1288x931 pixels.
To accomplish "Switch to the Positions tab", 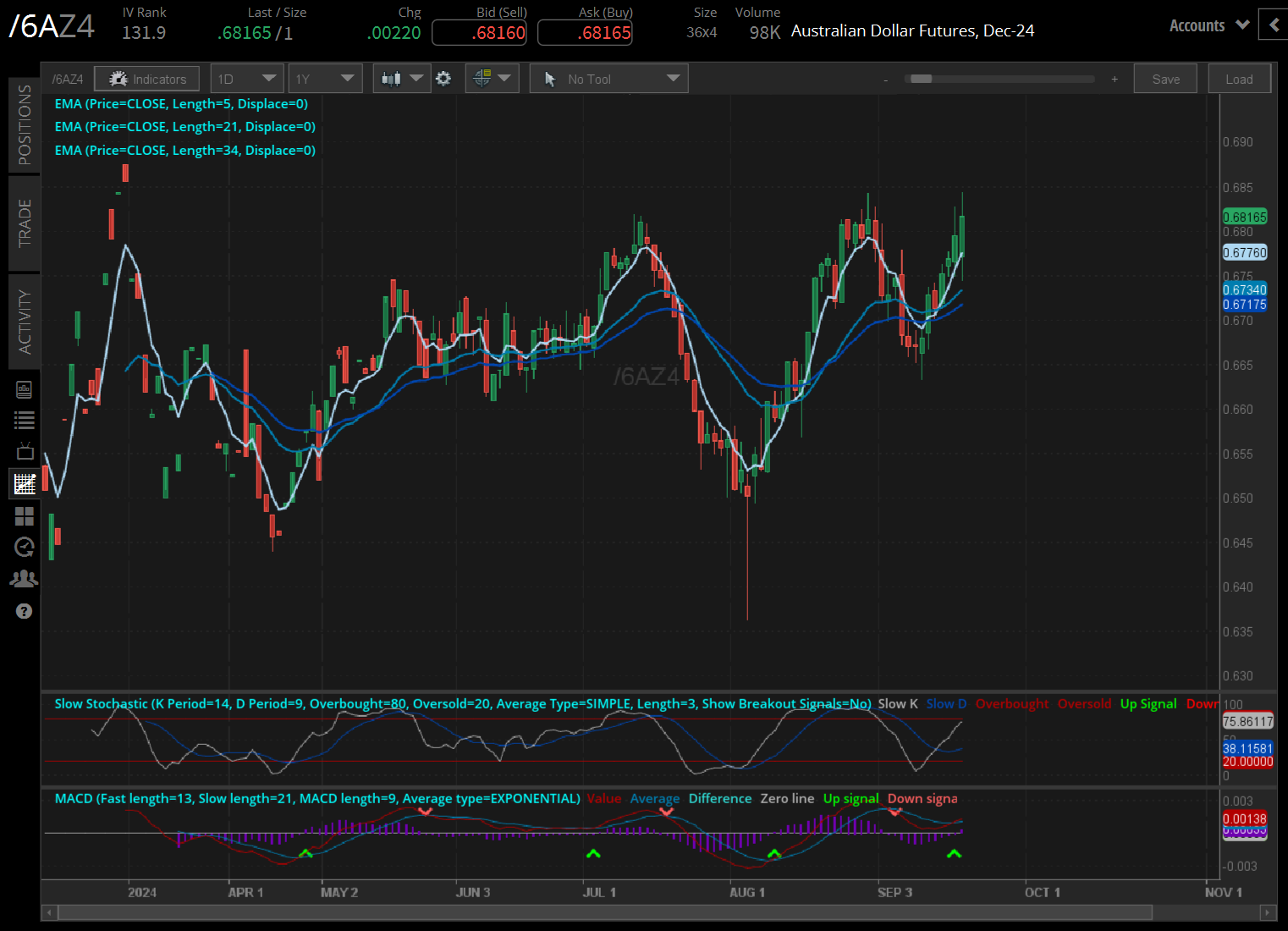I will [x=25, y=124].
